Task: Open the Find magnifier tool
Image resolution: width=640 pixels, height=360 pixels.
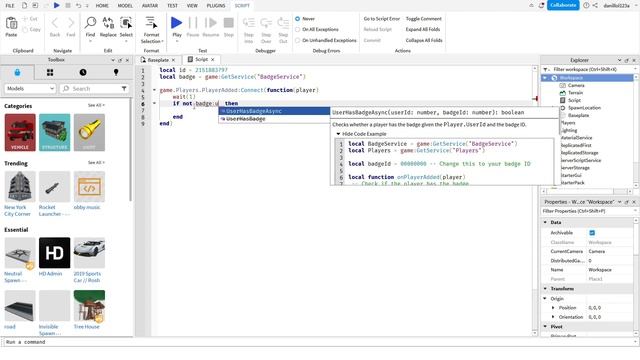Action: (x=90, y=23)
